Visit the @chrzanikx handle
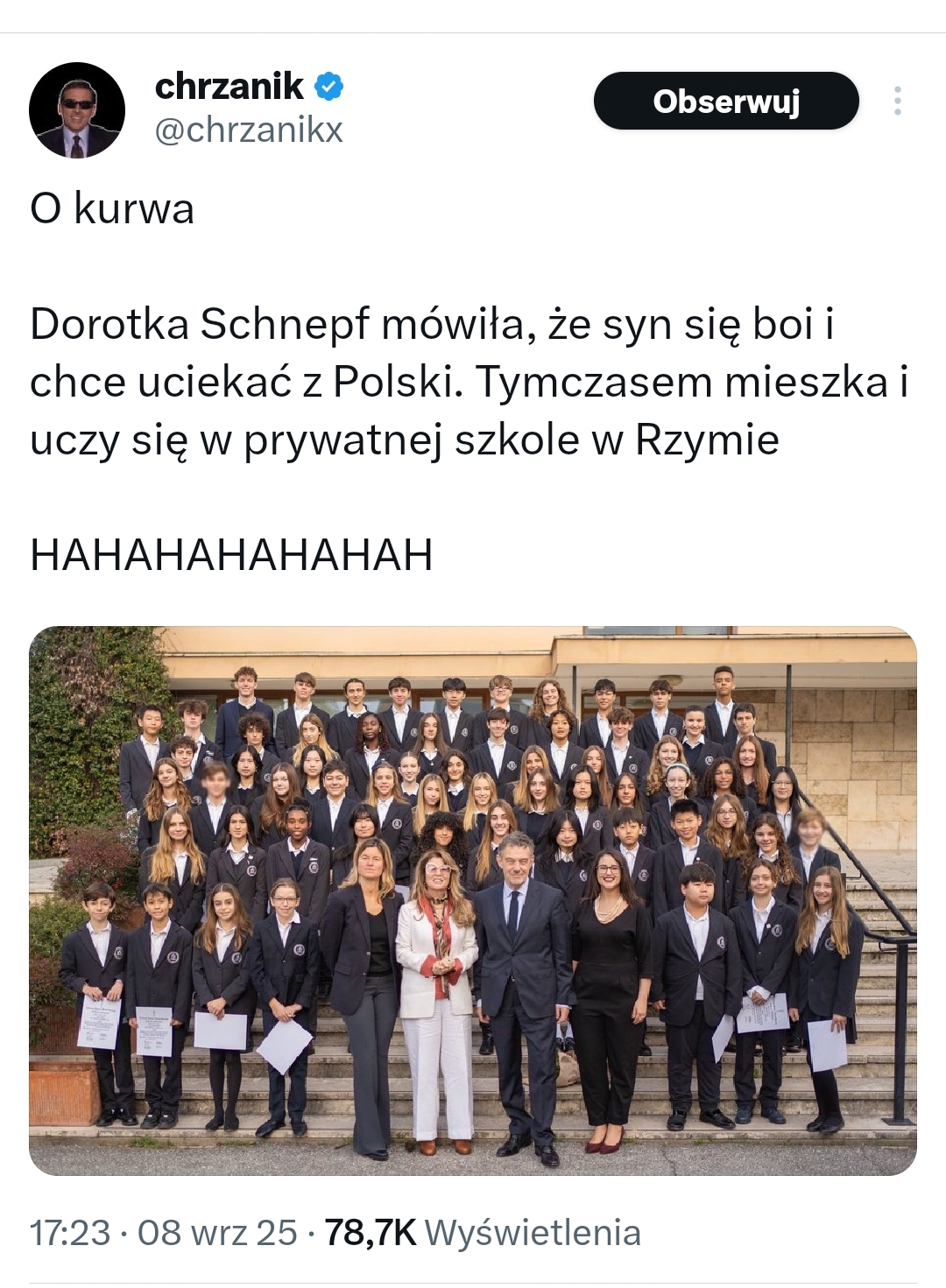This screenshot has width=946, height=1288. point(249,130)
